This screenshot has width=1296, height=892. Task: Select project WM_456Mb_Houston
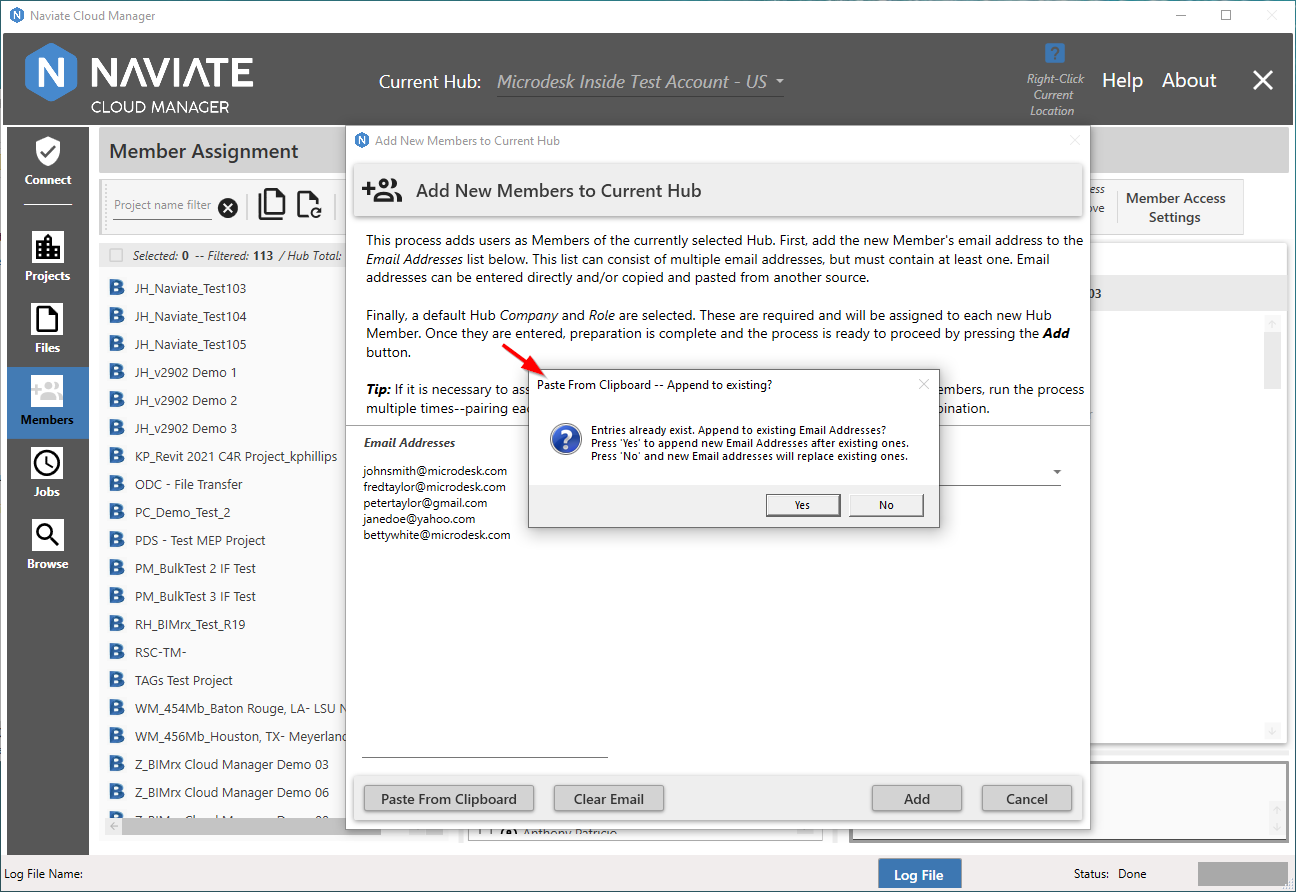pos(240,736)
